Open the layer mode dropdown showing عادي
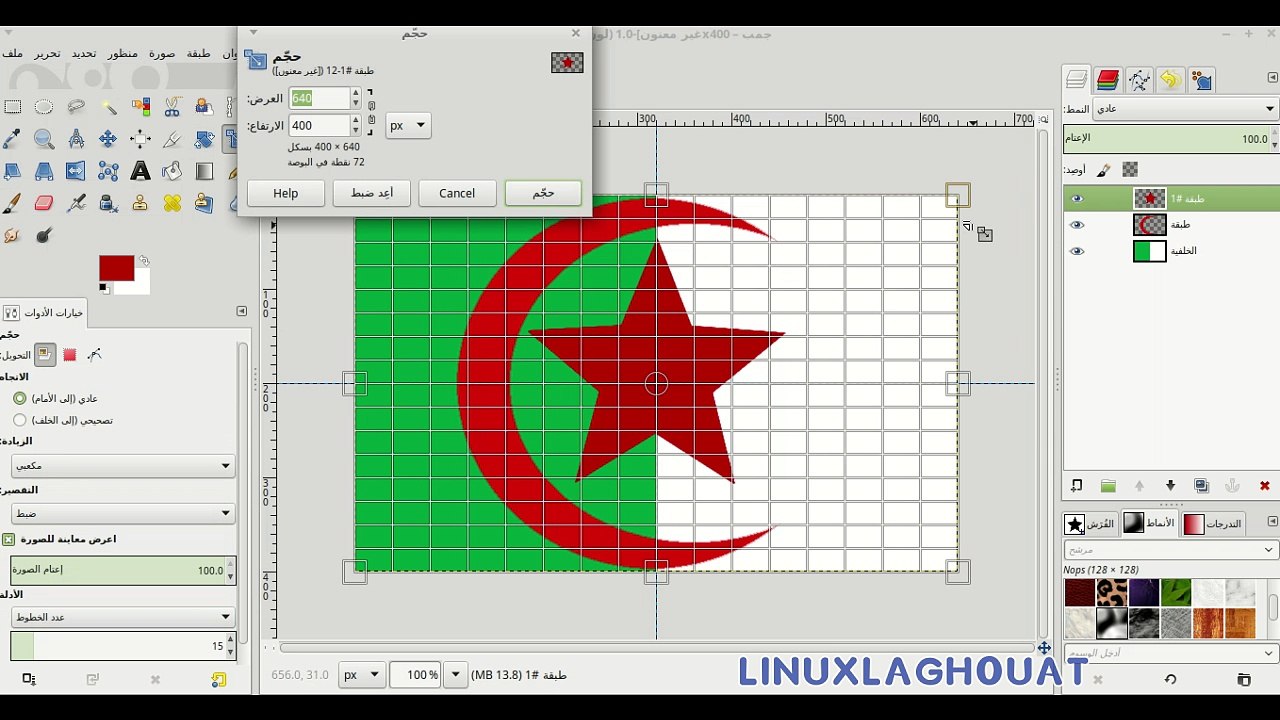1280x720 pixels. click(x=1186, y=108)
